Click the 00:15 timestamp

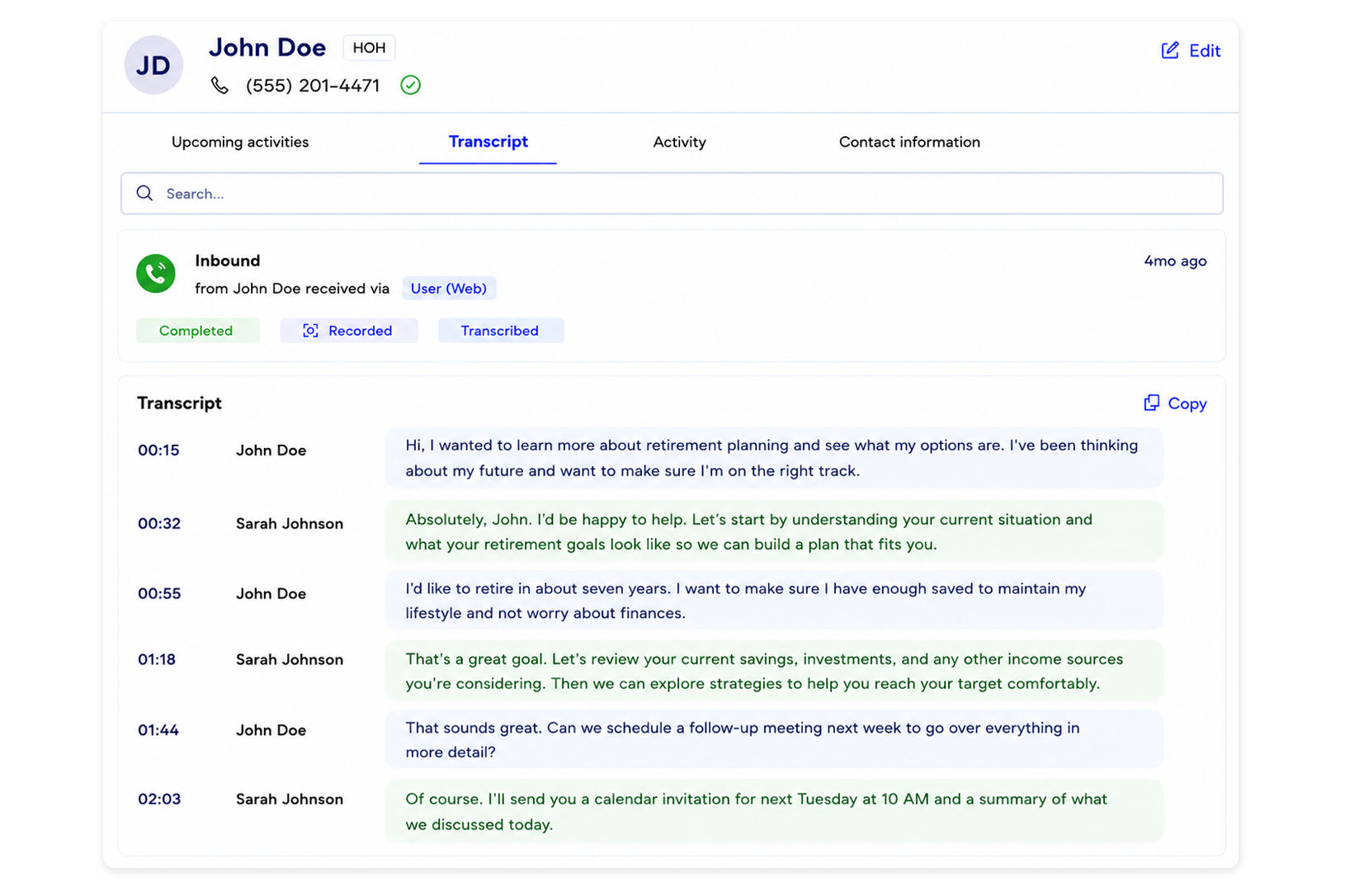[158, 450]
